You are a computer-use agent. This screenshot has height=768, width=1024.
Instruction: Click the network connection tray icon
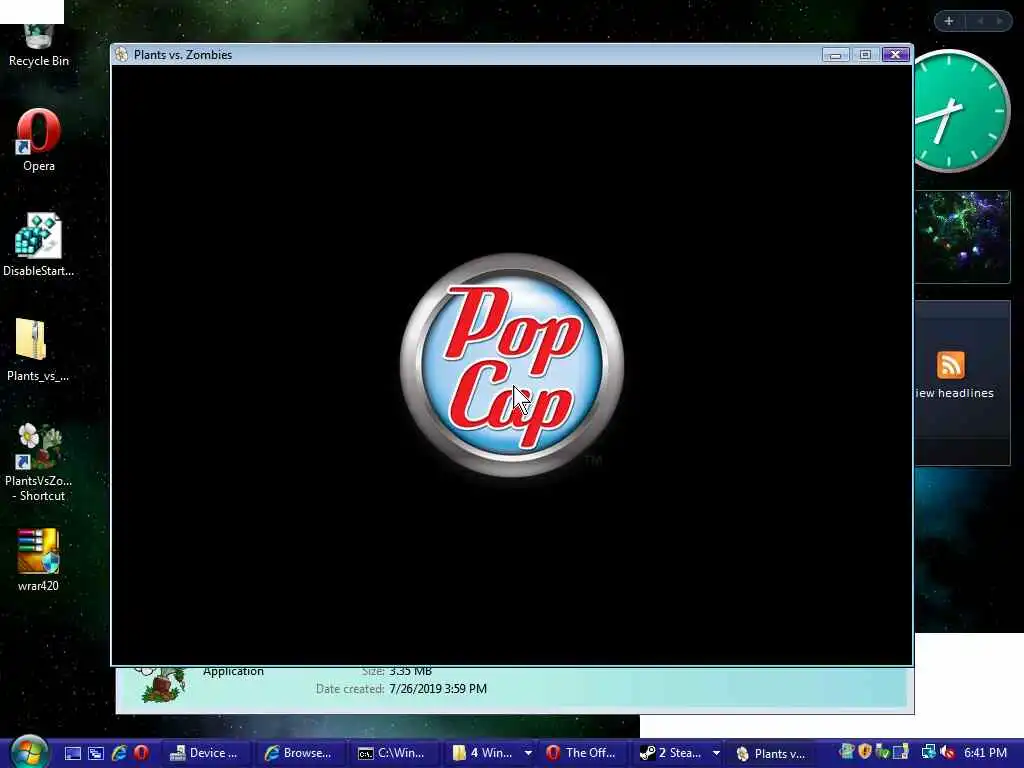(x=927, y=752)
